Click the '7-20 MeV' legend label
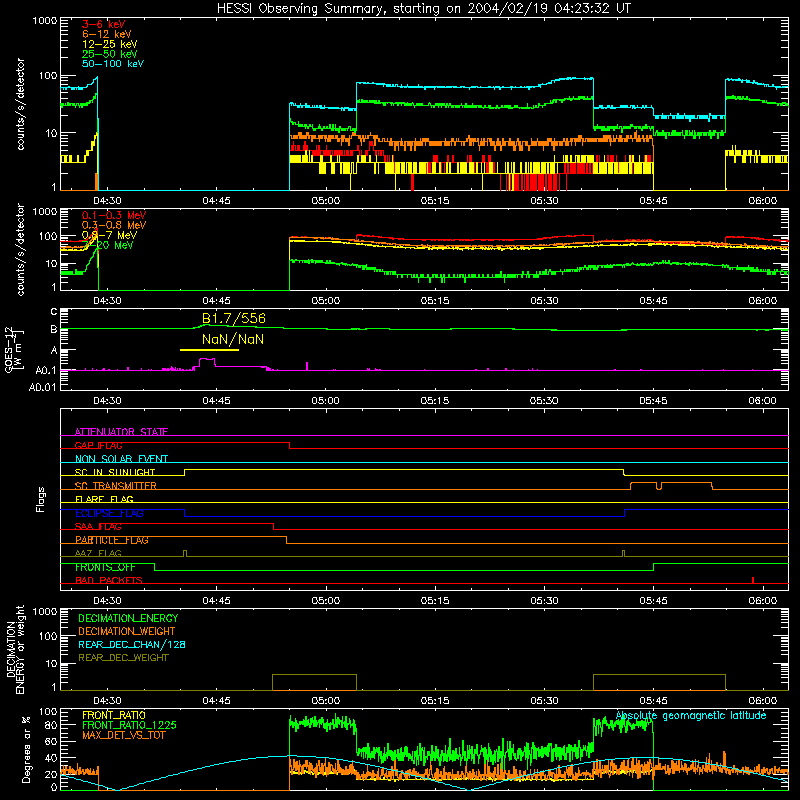The height and width of the screenshot is (800, 800). 108,245
